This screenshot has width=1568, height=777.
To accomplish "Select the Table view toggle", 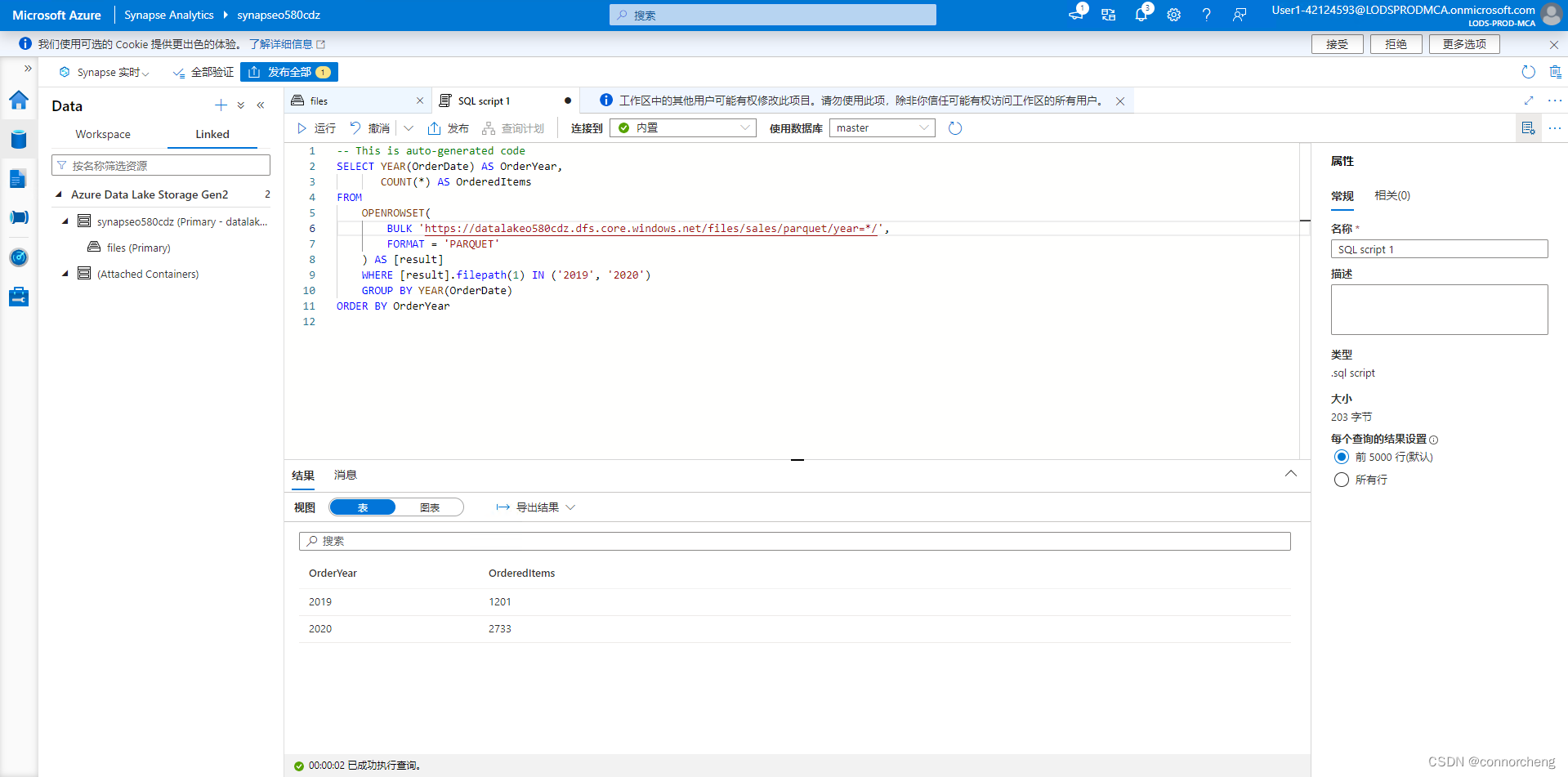I will pos(363,507).
